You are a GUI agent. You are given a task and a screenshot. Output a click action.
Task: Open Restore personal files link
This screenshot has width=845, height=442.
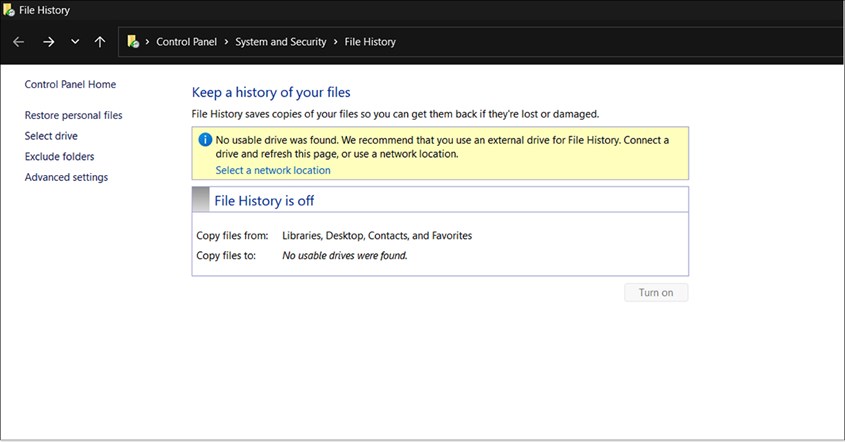click(x=73, y=115)
